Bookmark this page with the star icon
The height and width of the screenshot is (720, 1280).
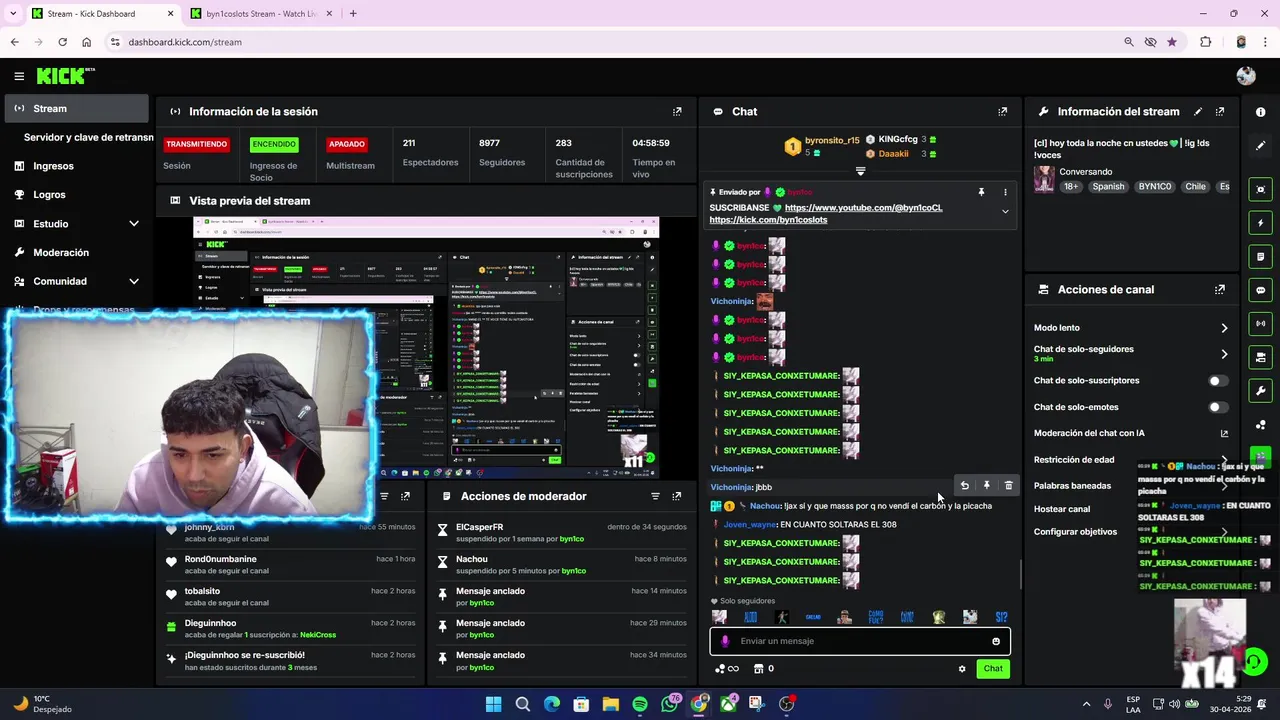click(1172, 42)
